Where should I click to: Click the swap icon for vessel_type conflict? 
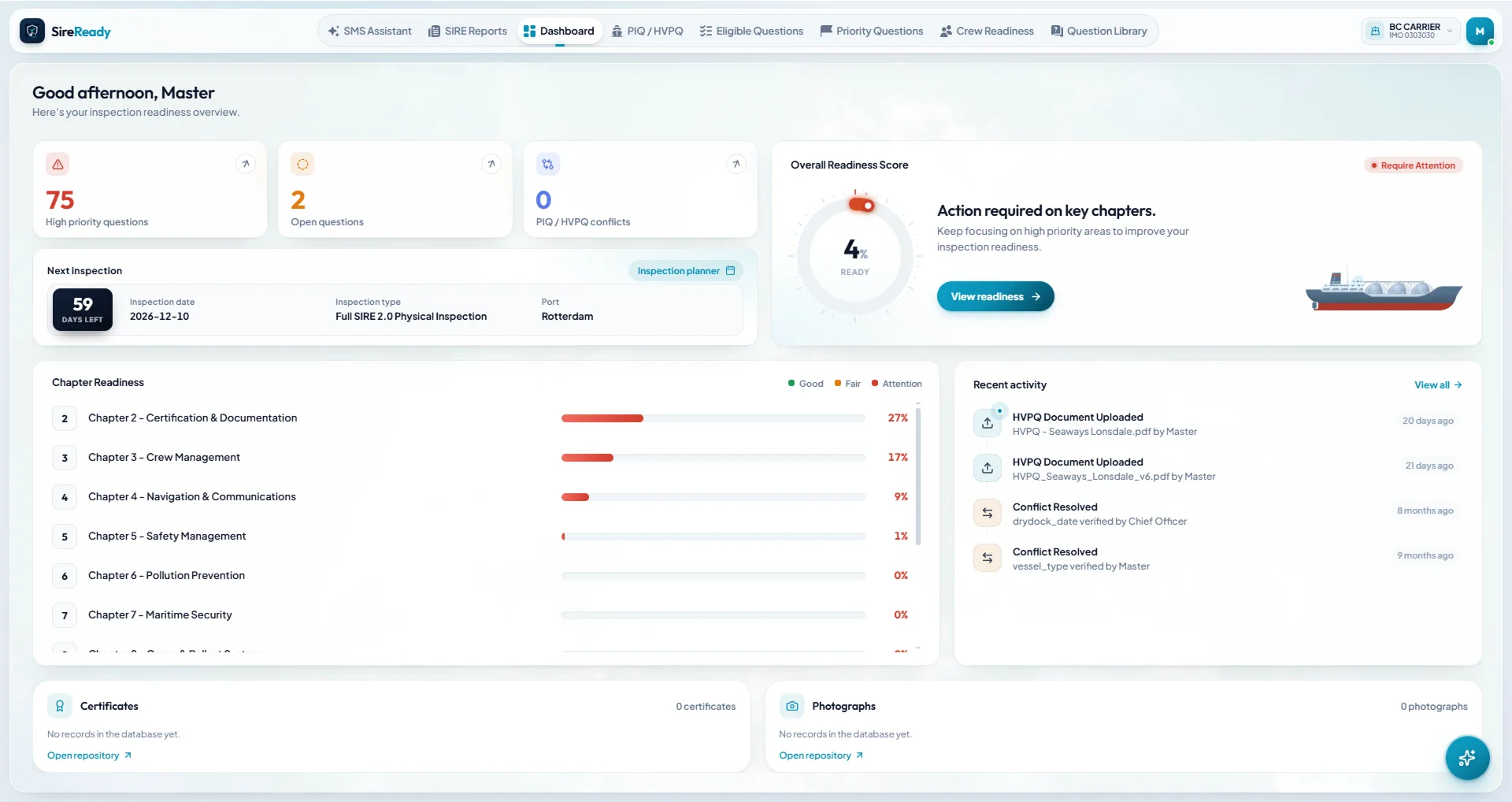988,558
